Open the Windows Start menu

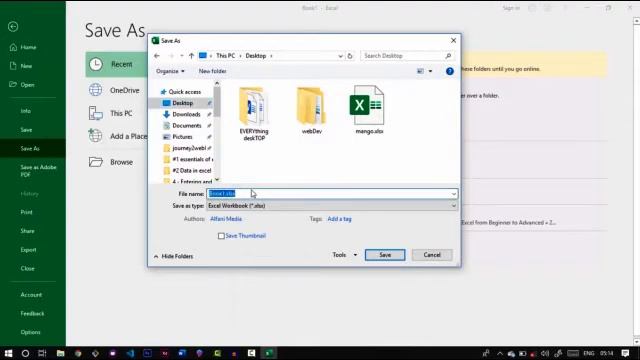(x=8, y=353)
